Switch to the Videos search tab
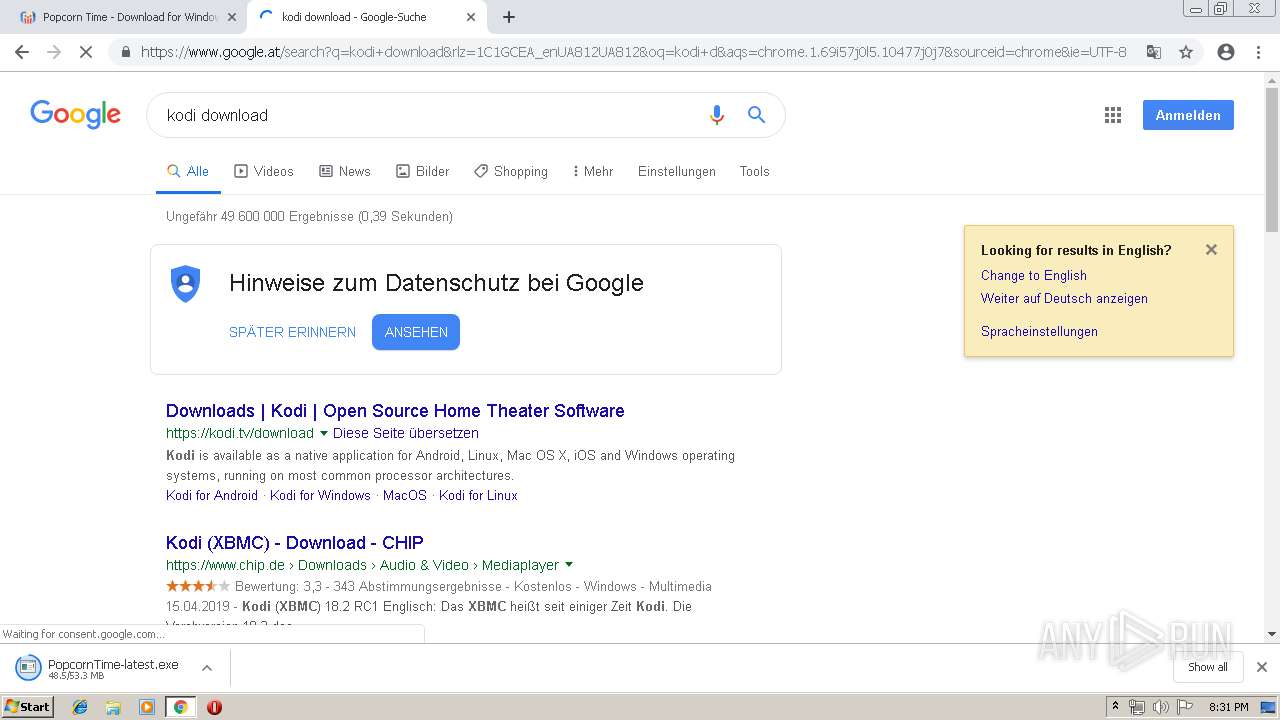 [264, 172]
